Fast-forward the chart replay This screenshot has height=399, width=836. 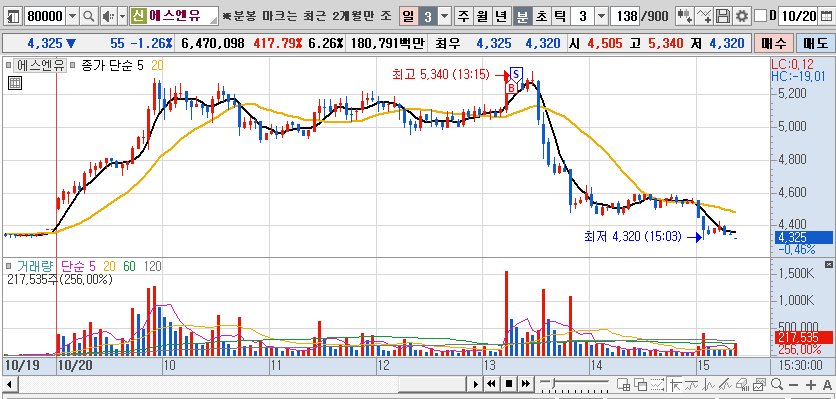pos(526,384)
